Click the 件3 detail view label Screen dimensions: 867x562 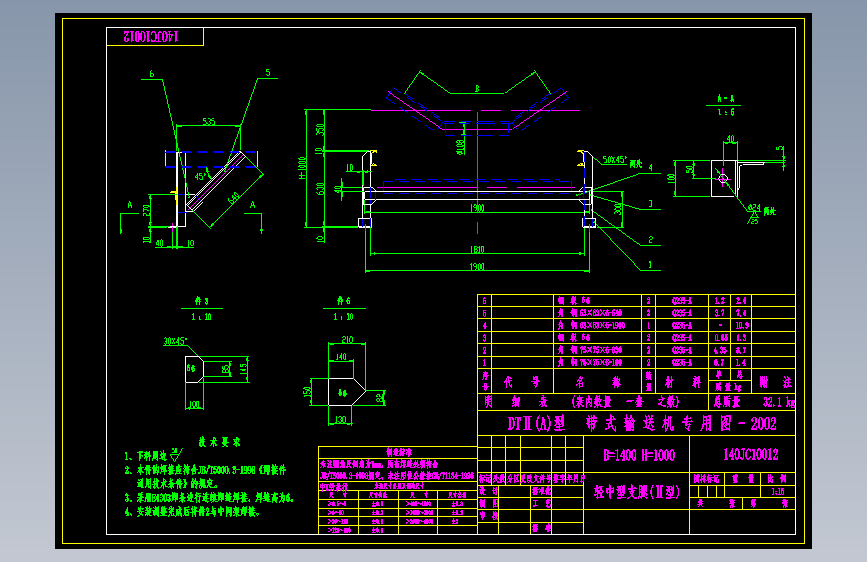pos(201,301)
